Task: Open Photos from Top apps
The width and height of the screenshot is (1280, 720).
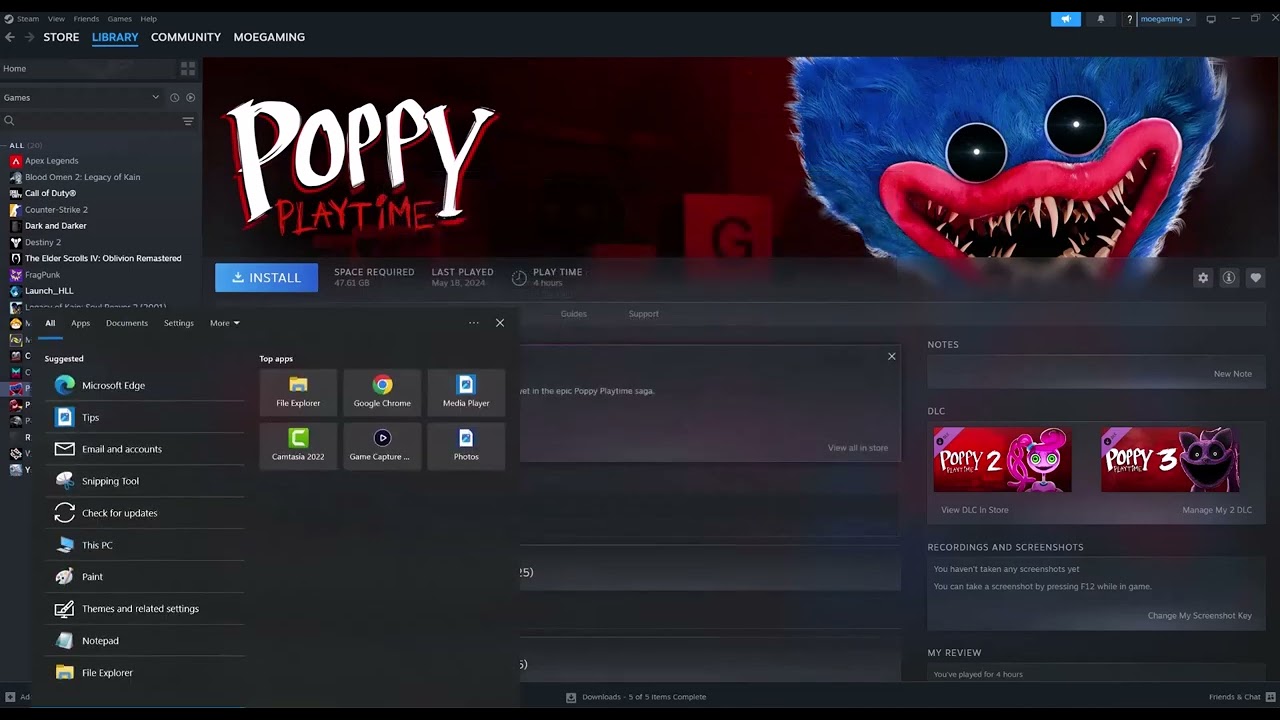Action: [x=466, y=444]
